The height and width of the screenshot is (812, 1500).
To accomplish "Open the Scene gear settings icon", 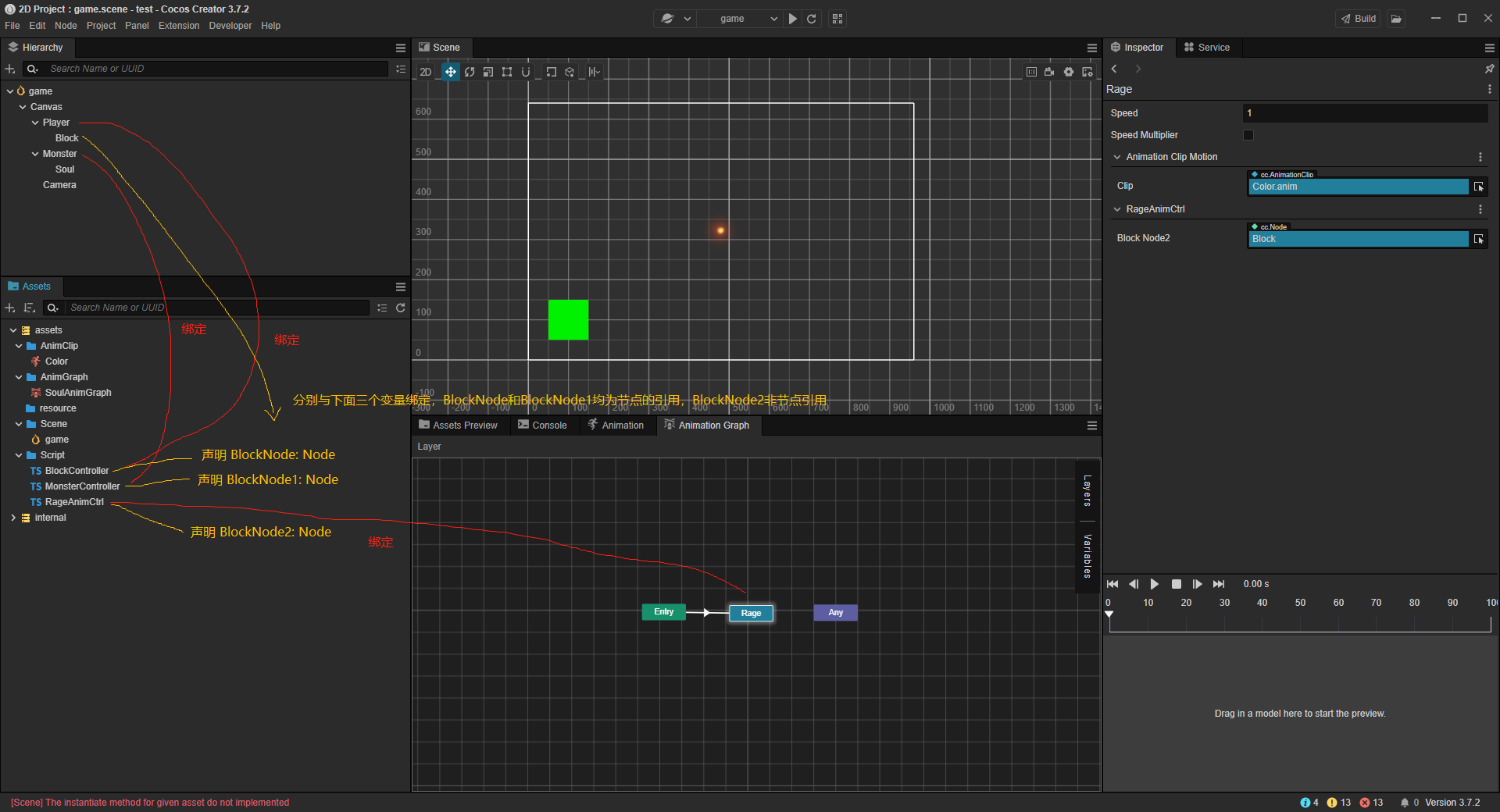I will click(x=1069, y=72).
